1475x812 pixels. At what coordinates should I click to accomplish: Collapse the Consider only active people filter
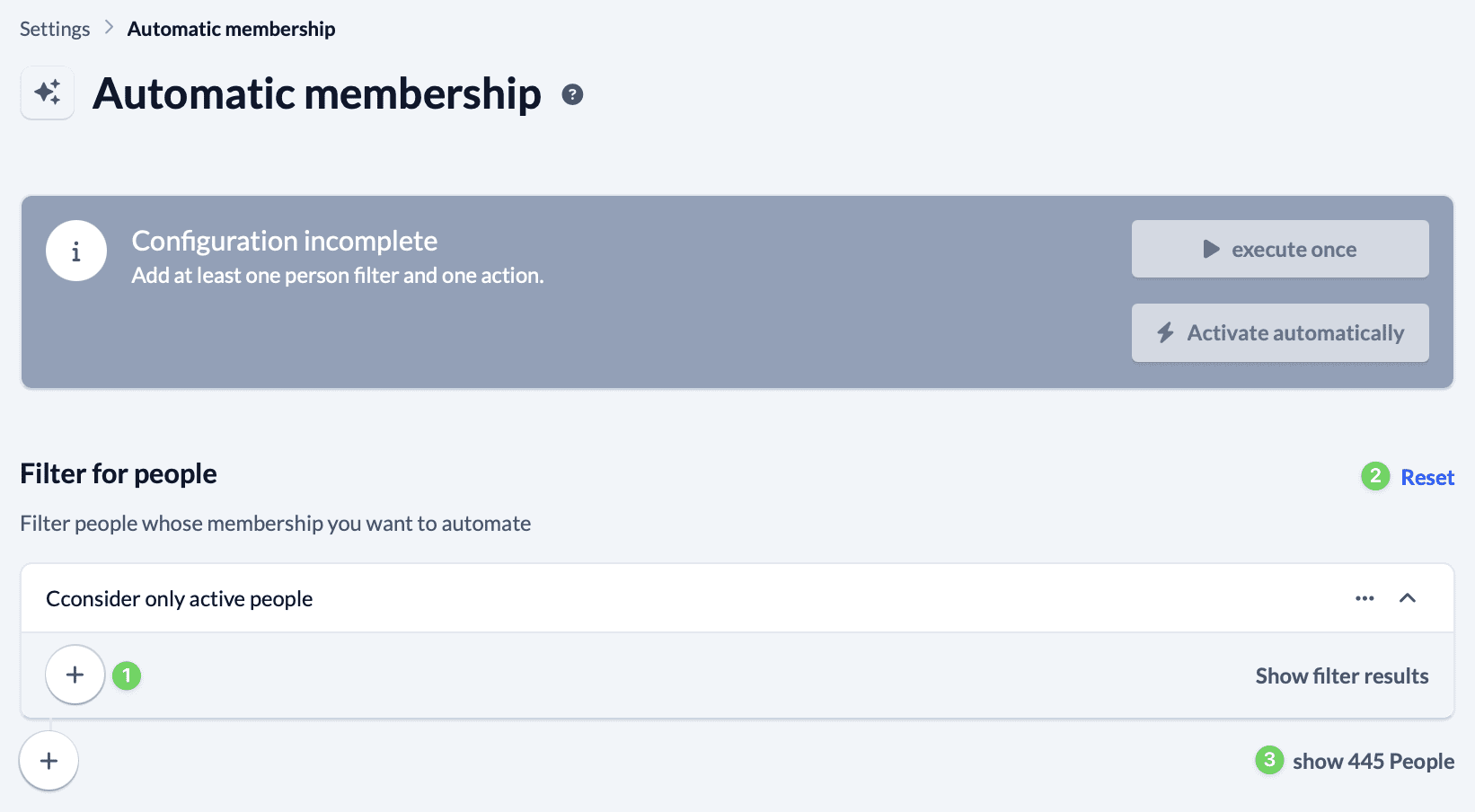(1408, 598)
